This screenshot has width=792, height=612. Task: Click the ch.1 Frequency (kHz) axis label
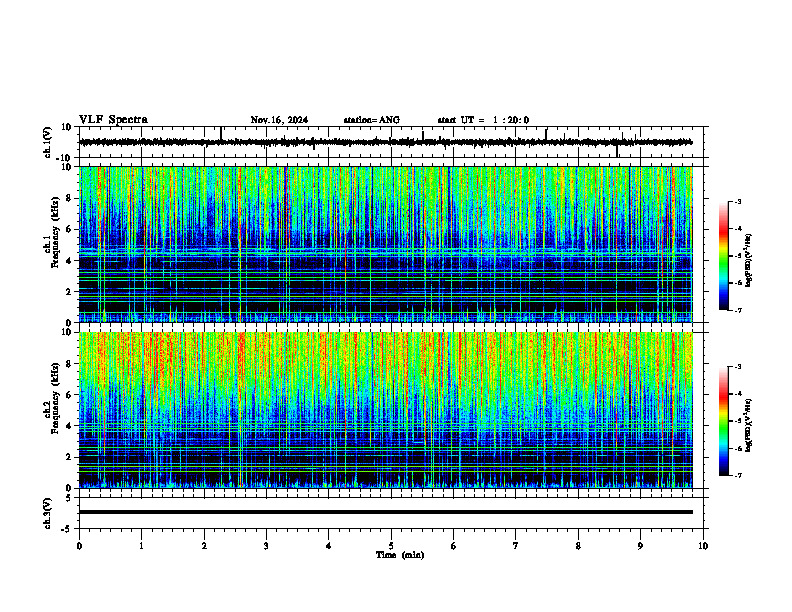point(51,232)
